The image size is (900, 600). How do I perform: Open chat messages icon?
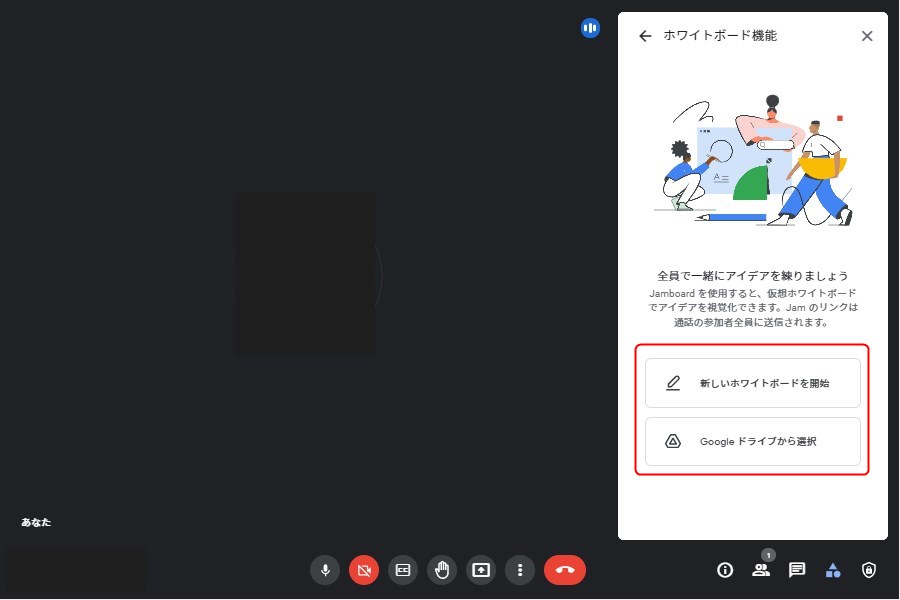[x=797, y=570]
